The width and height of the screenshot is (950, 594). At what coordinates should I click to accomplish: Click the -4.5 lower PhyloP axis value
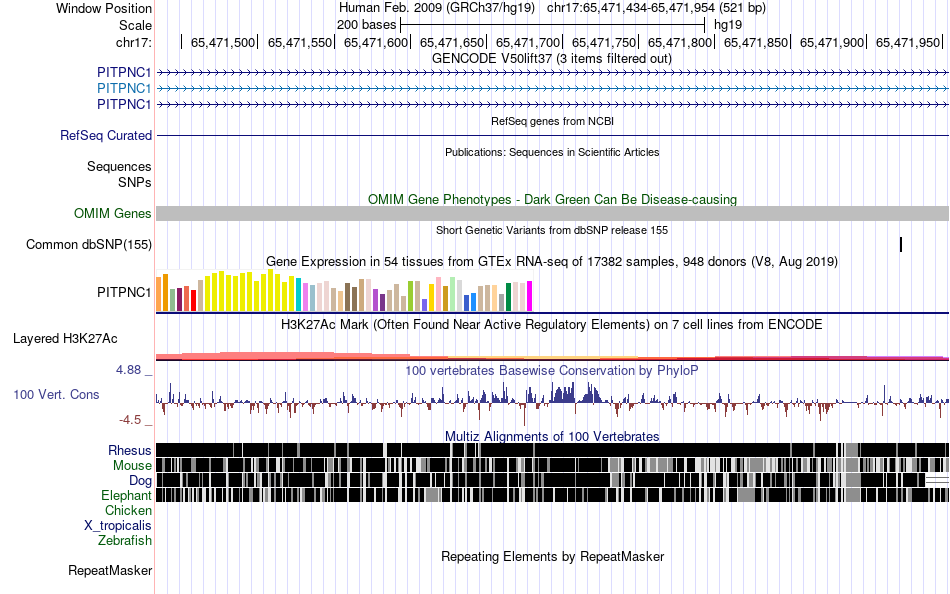tap(130, 419)
